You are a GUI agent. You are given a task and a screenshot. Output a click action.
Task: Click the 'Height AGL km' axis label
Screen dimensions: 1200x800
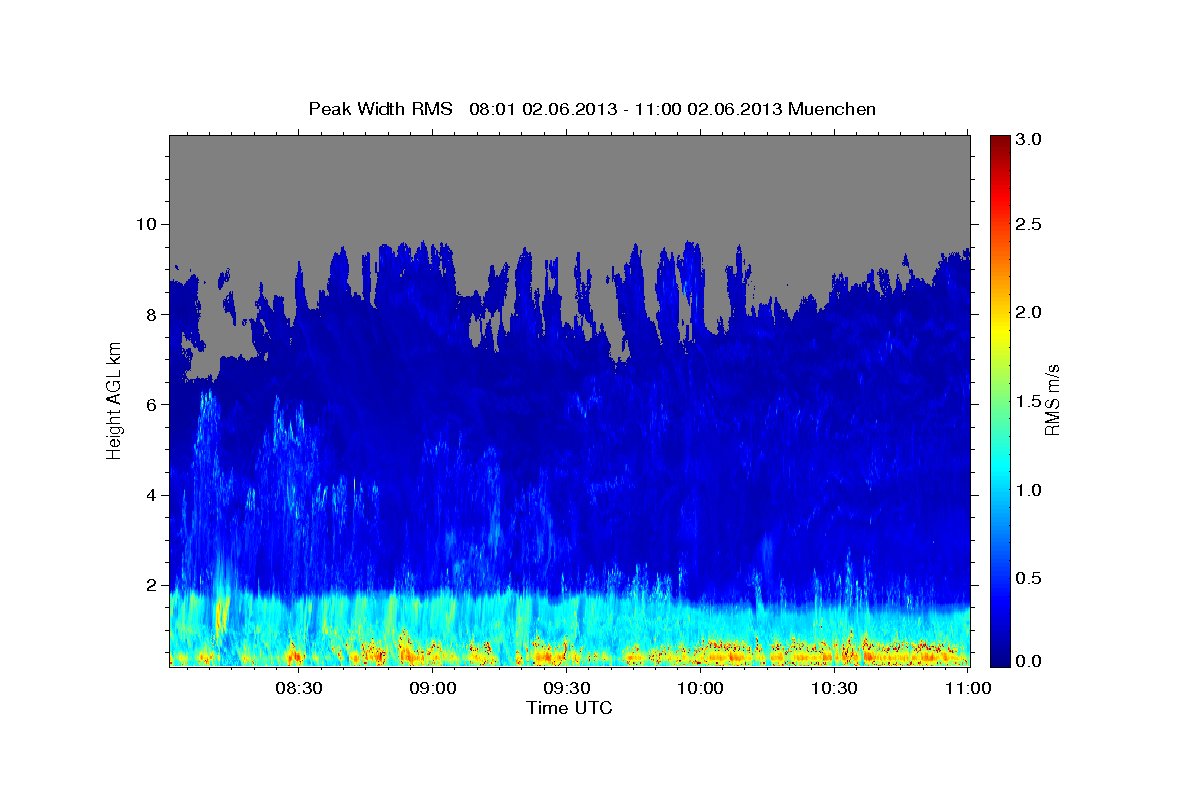pyautogui.click(x=115, y=399)
